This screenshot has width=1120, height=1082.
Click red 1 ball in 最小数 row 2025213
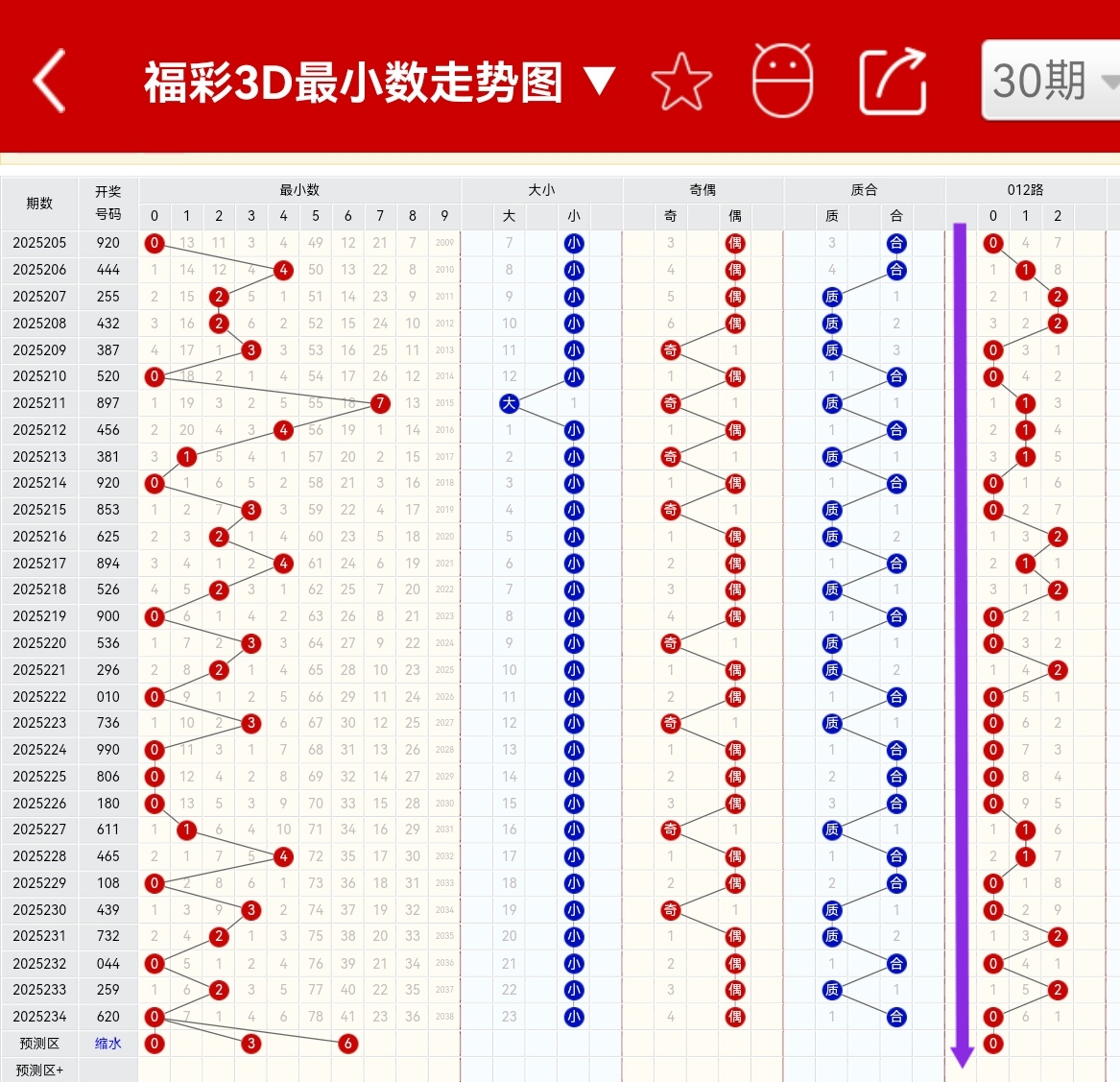[186, 457]
